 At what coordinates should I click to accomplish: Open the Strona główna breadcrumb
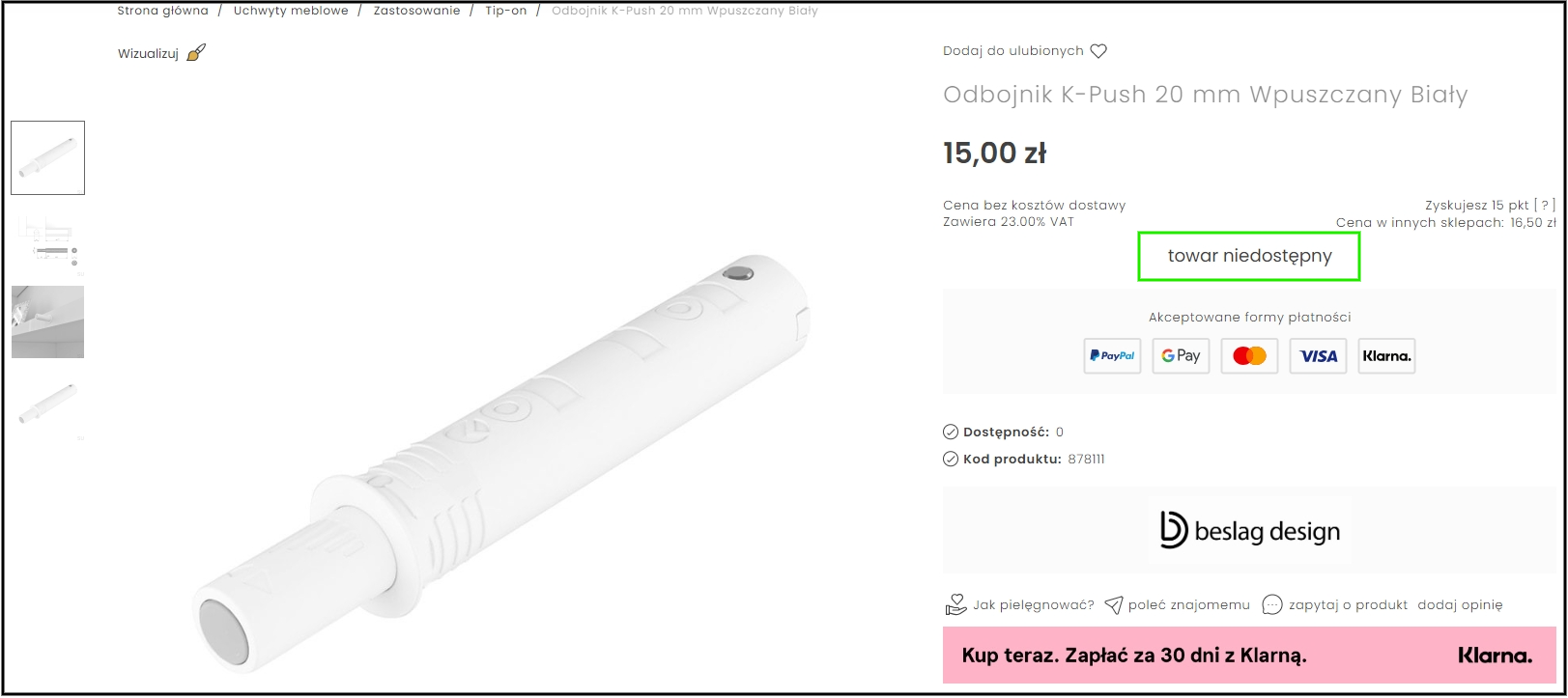[162, 11]
